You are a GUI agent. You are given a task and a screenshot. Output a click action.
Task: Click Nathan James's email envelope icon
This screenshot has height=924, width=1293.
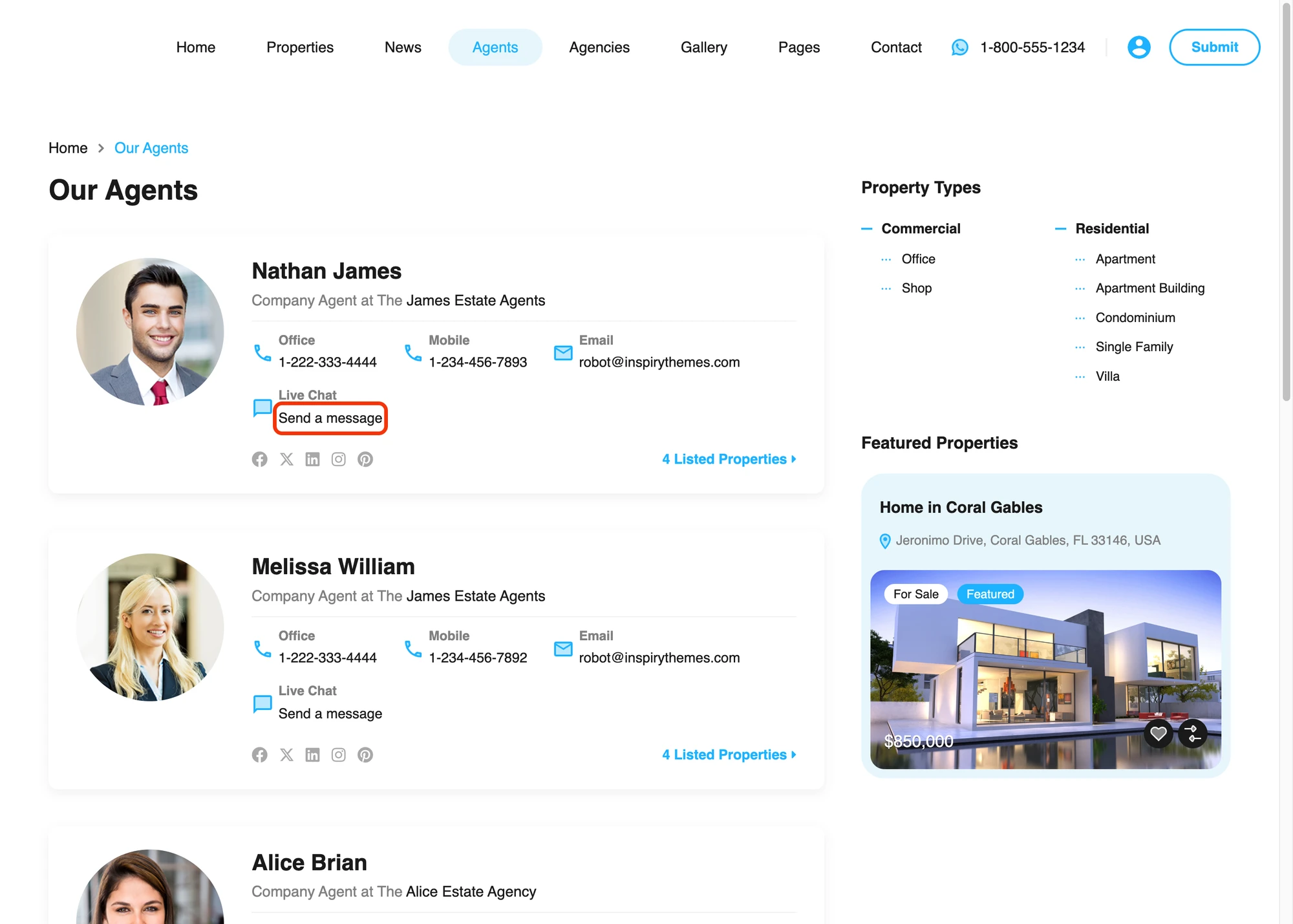pos(563,352)
